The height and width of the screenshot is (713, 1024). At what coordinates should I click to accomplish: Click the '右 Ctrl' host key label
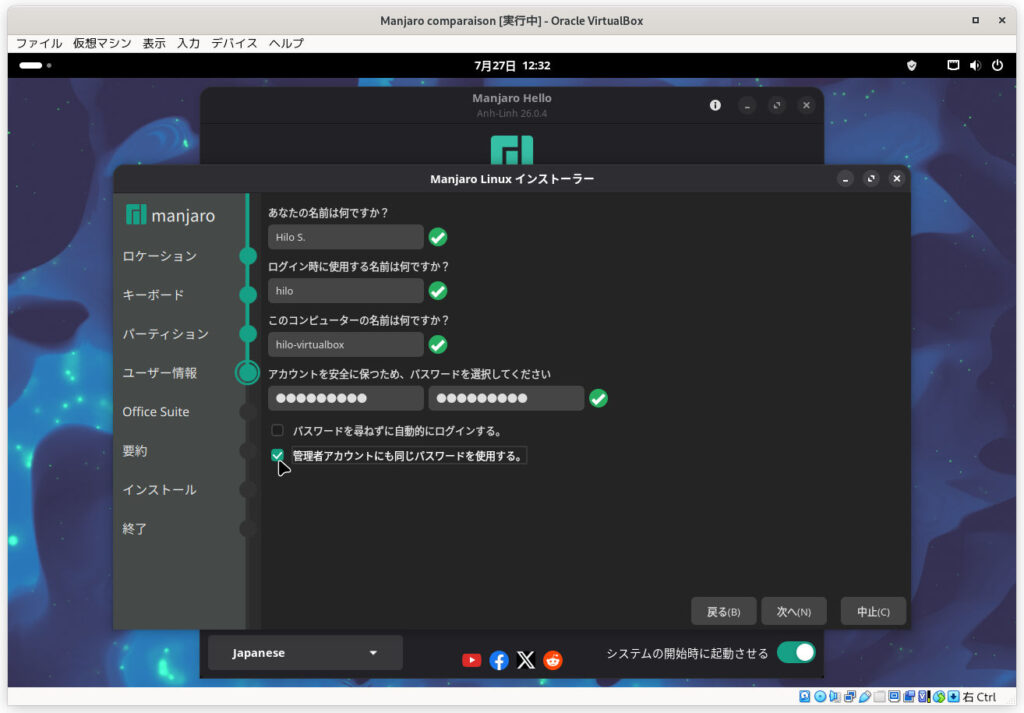[x=979, y=697]
